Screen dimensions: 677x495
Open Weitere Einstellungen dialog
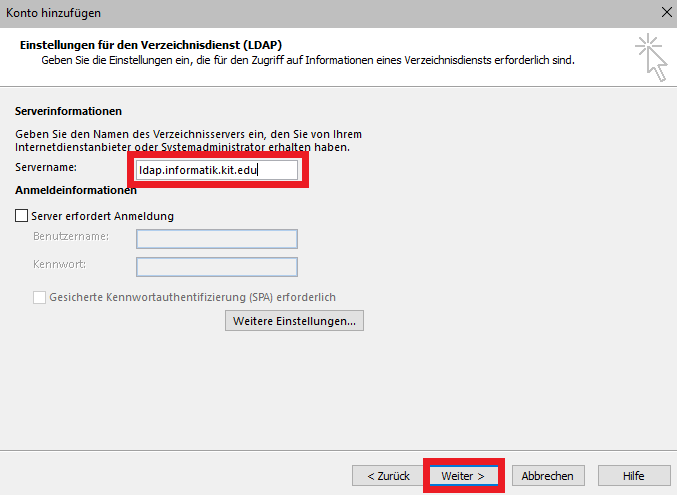[x=294, y=321]
